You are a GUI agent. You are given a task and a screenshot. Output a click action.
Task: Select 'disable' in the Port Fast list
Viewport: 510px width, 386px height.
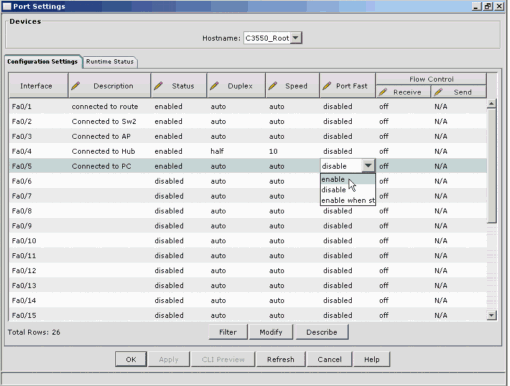[x=348, y=190]
